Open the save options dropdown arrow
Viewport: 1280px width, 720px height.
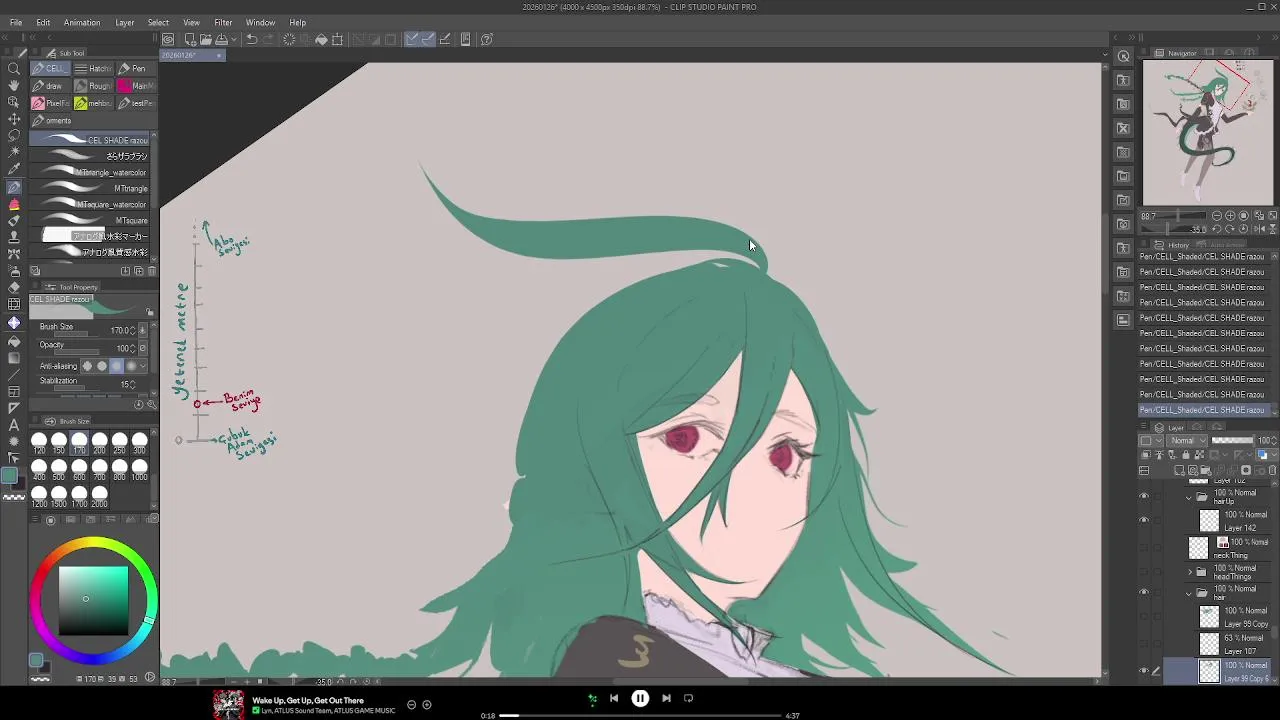pyautogui.click(x=234, y=40)
